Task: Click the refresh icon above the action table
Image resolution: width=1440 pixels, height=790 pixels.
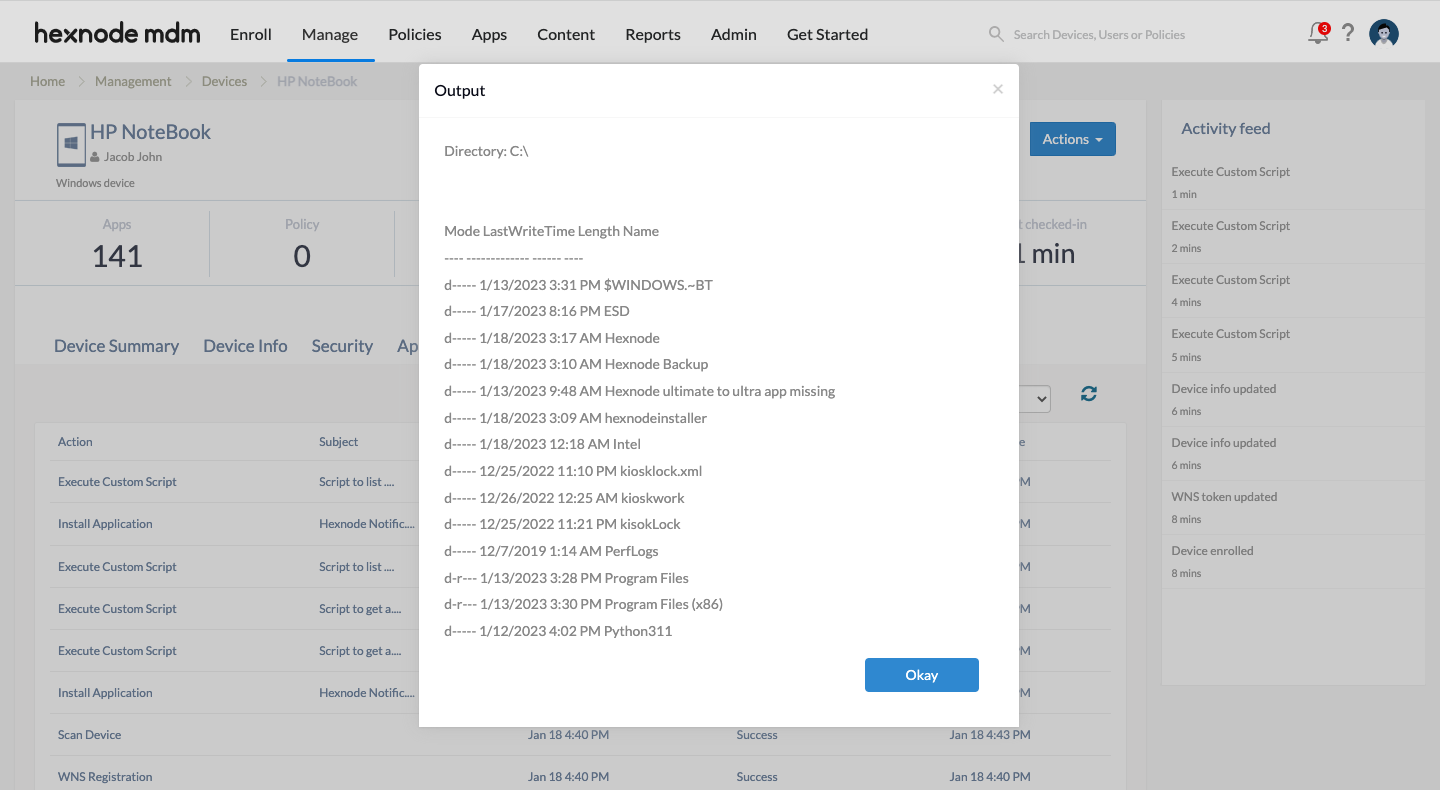Action: click(1089, 394)
